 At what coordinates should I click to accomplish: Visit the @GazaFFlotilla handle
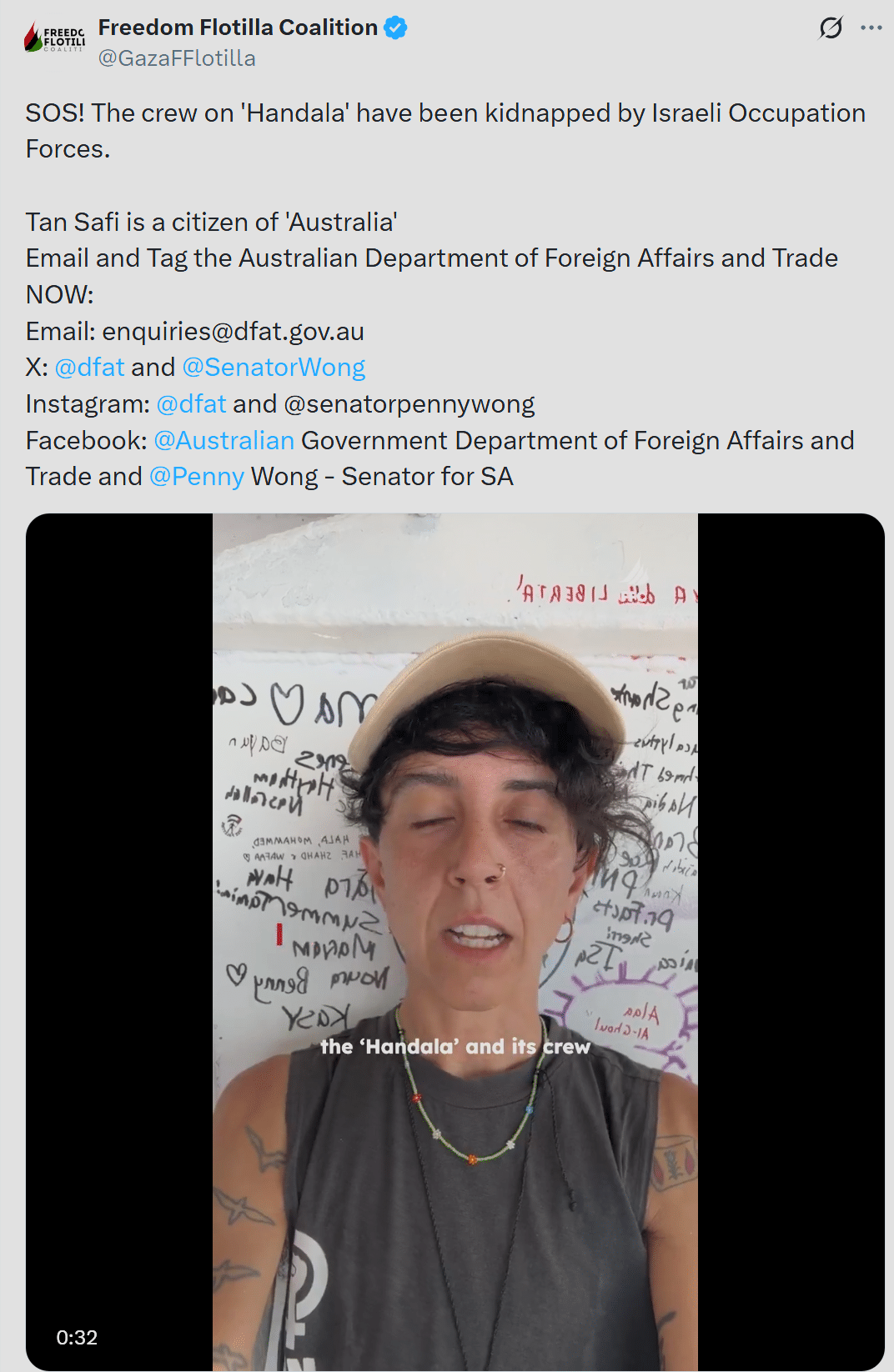[177, 58]
